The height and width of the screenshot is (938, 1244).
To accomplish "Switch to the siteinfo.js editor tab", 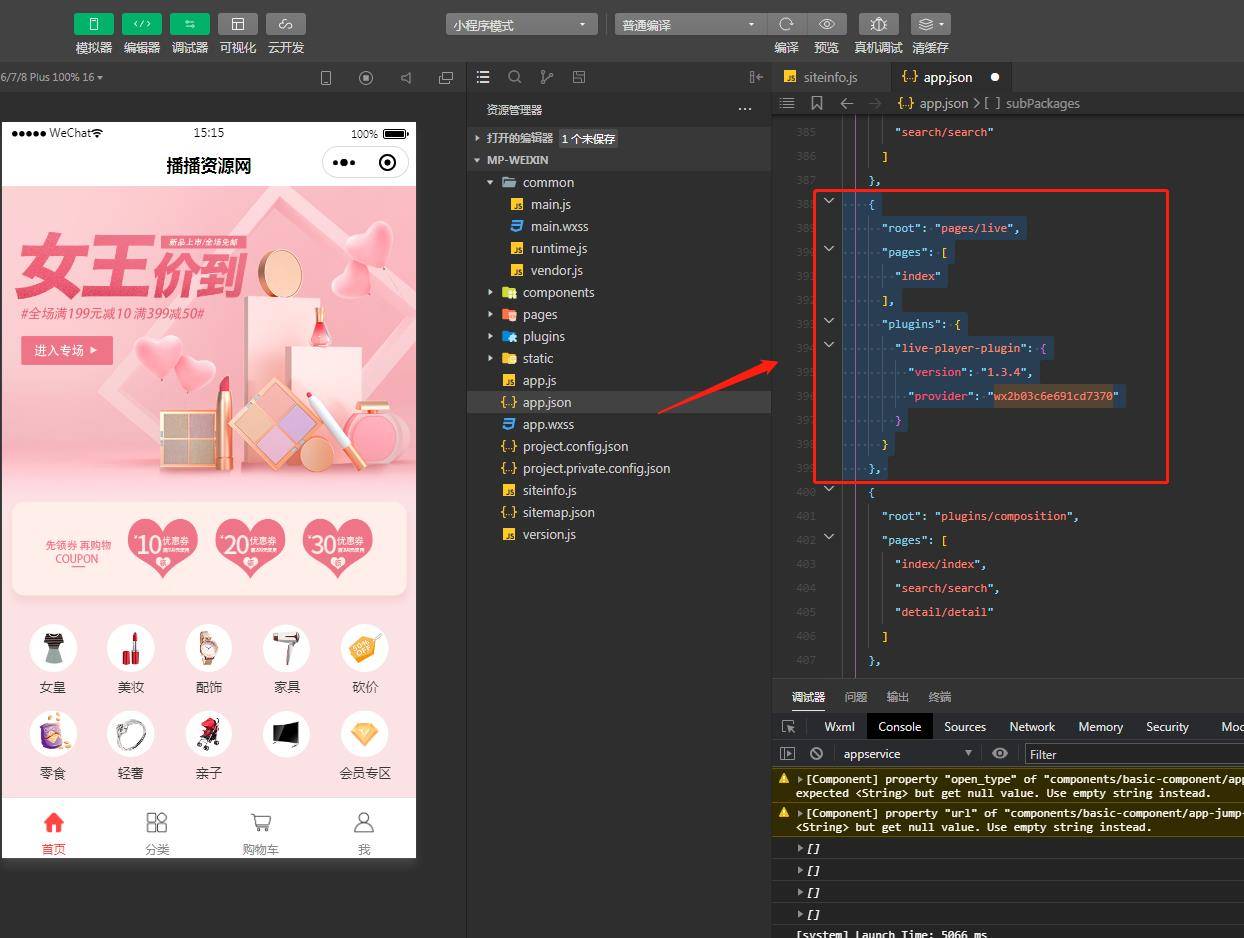I will [829, 77].
